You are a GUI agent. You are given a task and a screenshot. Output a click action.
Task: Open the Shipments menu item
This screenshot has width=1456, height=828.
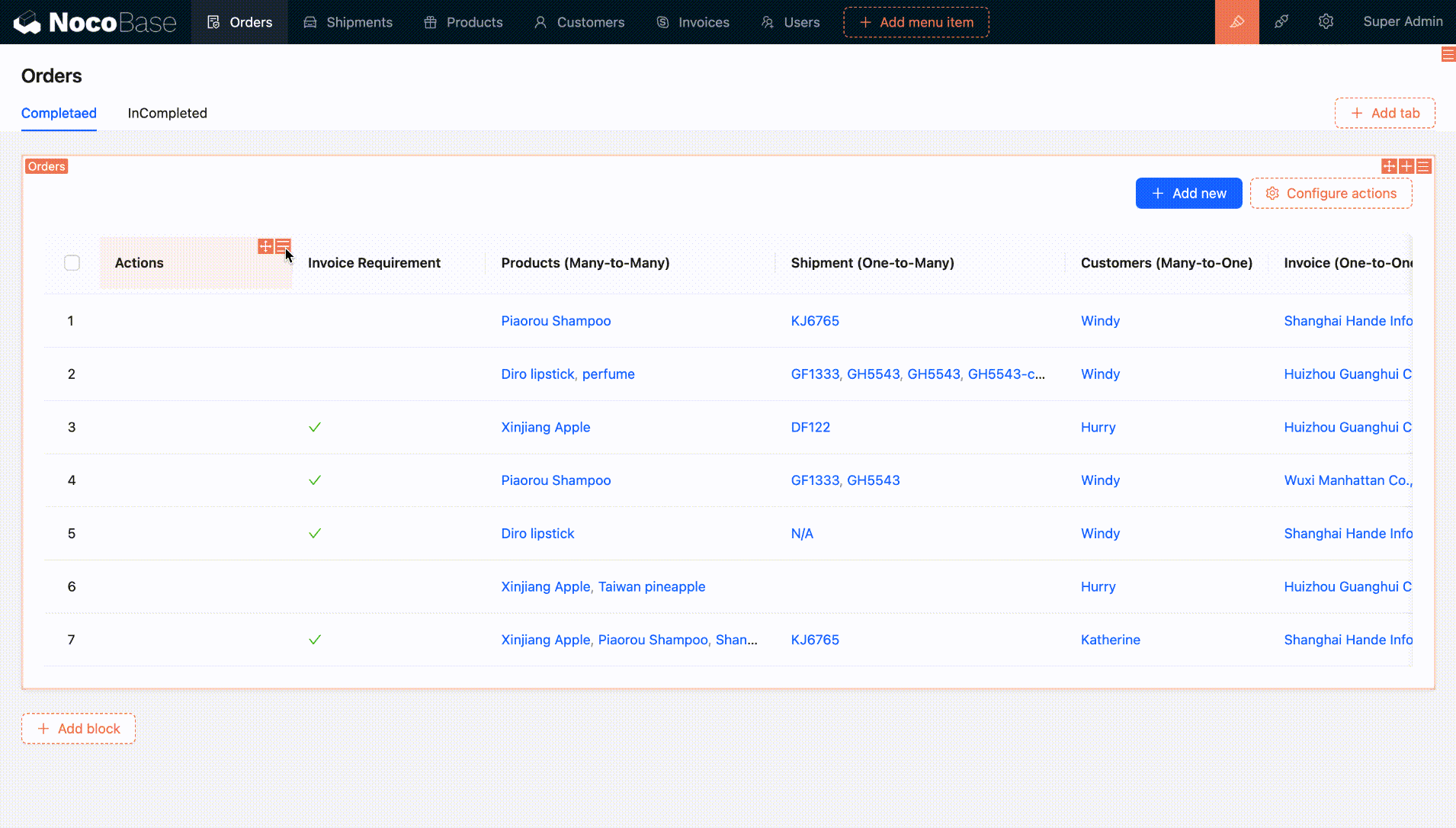[348, 22]
